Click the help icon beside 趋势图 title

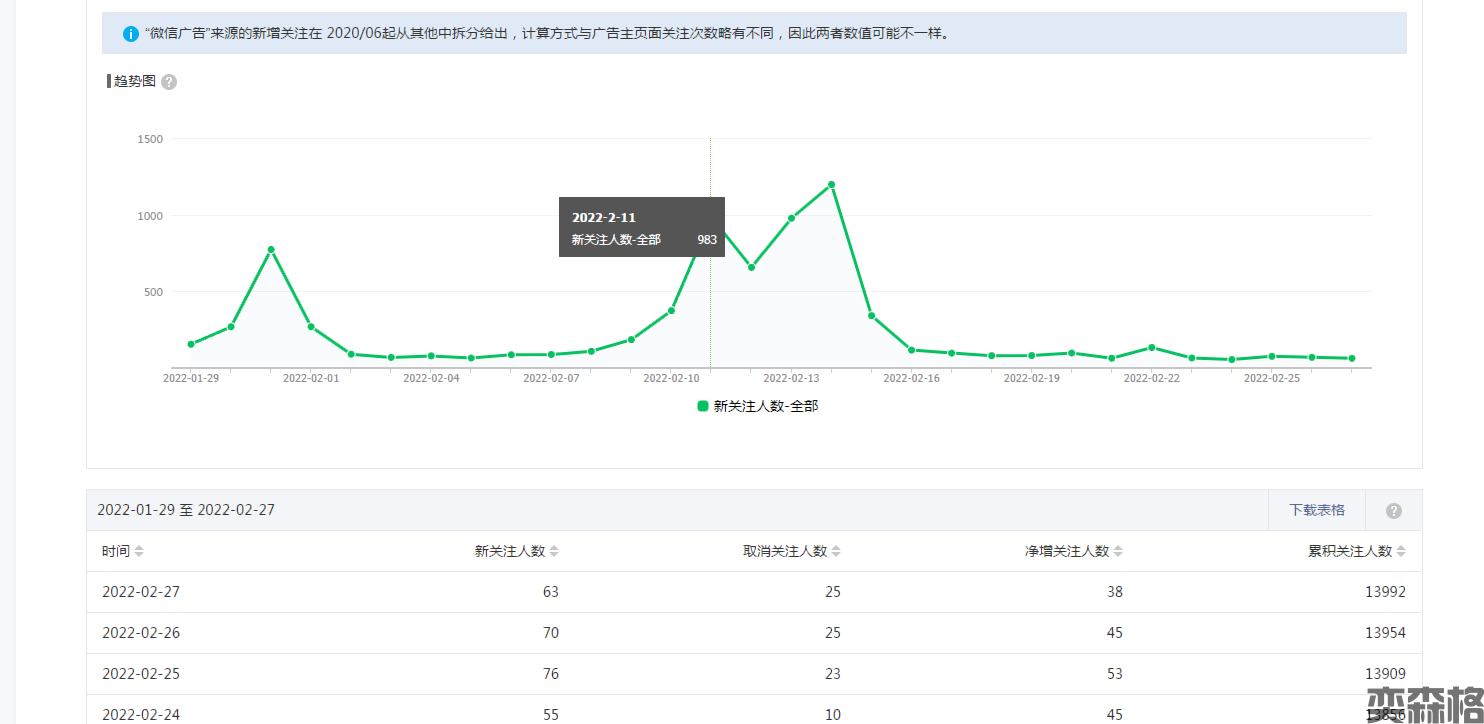coord(169,82)
